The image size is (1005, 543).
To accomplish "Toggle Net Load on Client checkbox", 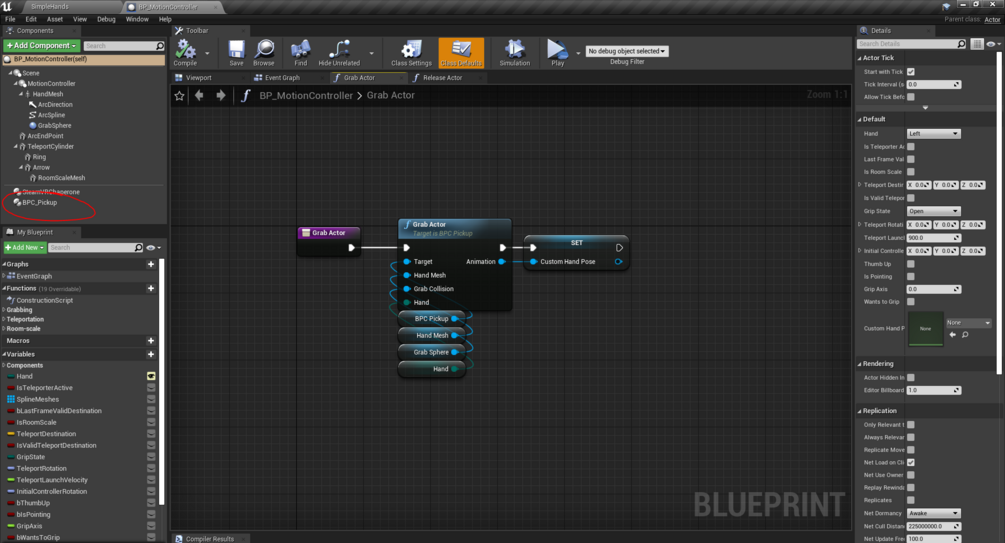I will tap(911, 462).
